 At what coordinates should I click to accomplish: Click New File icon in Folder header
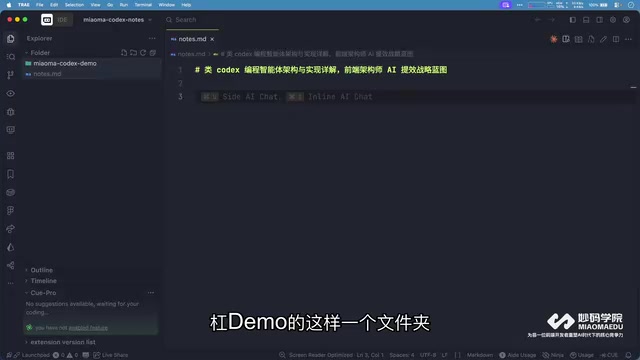(x=124, y=53)
